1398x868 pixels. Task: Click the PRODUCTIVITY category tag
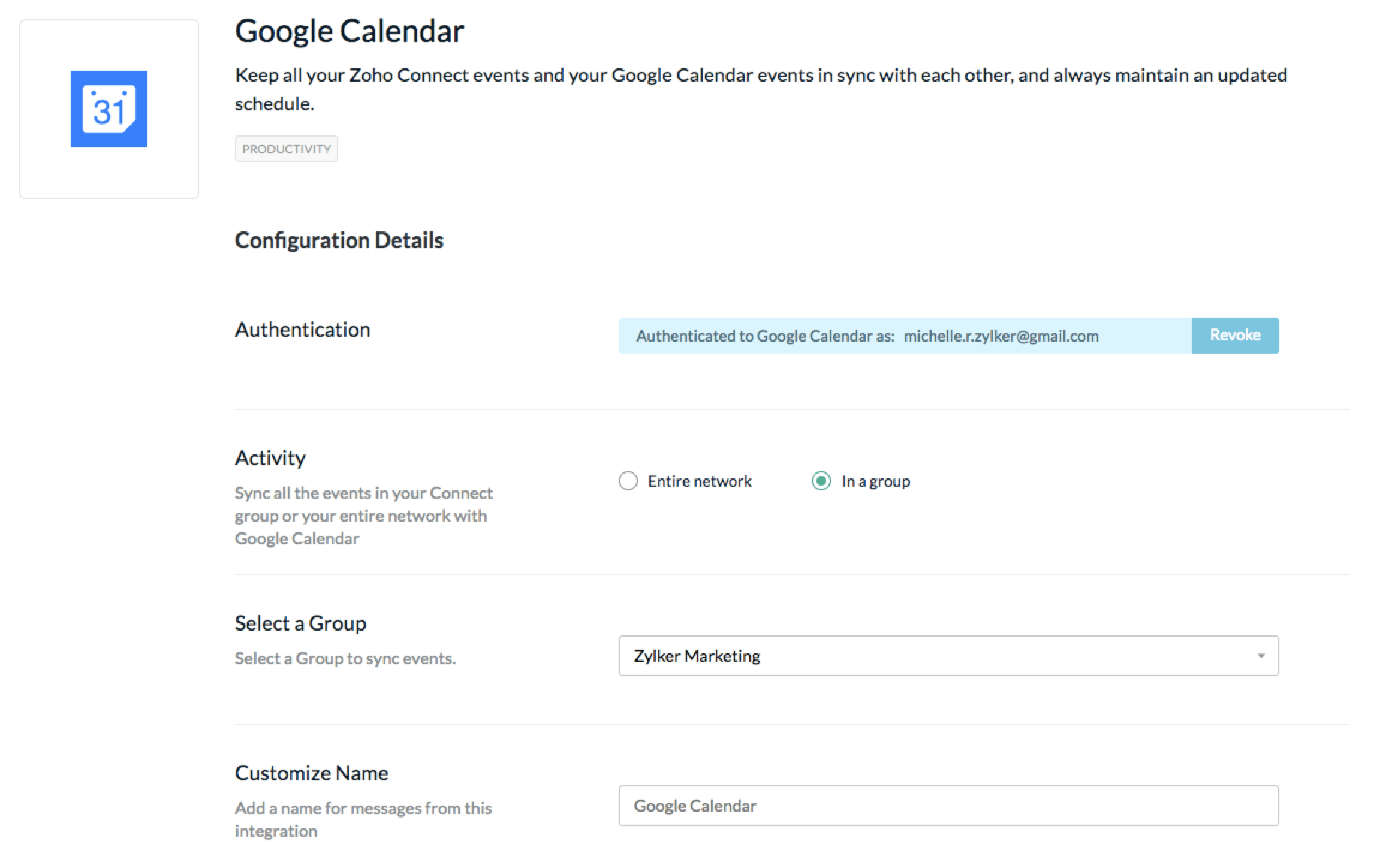[x=286, y=149]
